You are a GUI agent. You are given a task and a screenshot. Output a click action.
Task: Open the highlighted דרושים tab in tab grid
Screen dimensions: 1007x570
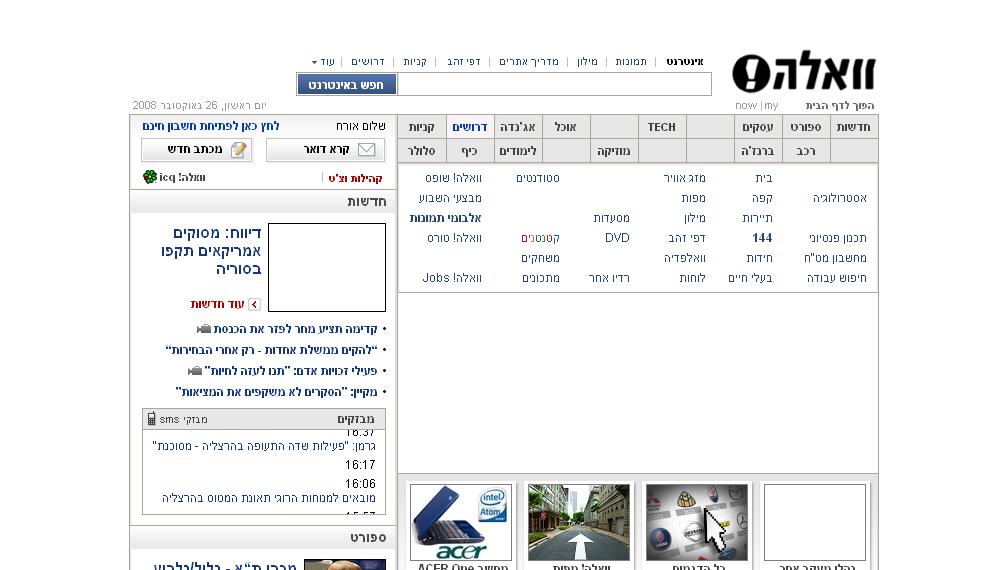(469, 127)
